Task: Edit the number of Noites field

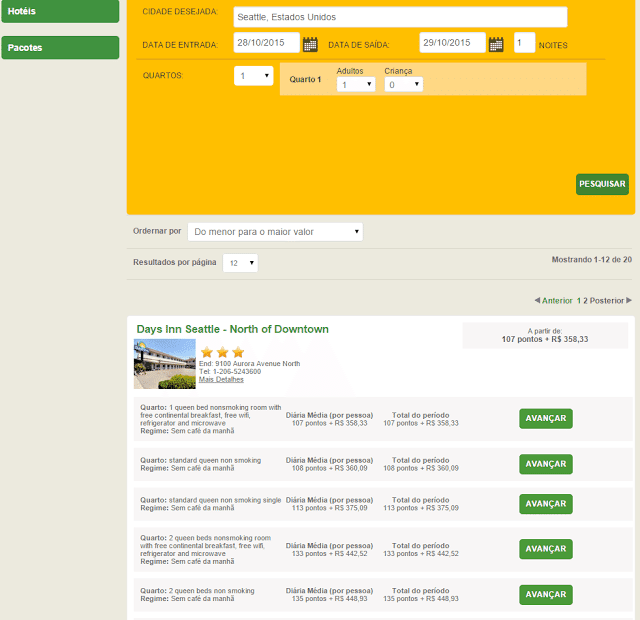Action: coord(524,42)
